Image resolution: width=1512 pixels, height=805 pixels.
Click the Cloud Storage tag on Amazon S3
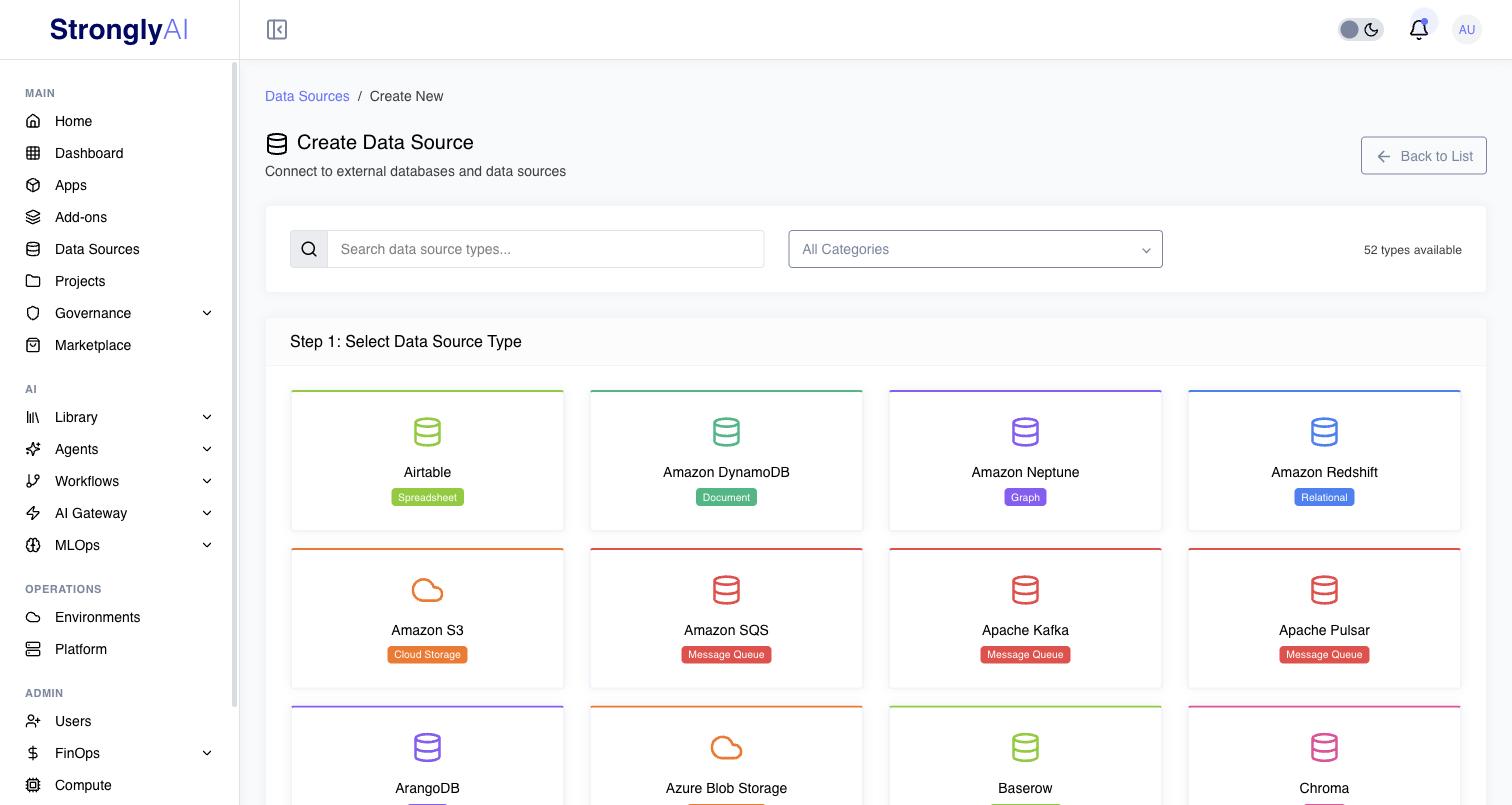point(427,655)
